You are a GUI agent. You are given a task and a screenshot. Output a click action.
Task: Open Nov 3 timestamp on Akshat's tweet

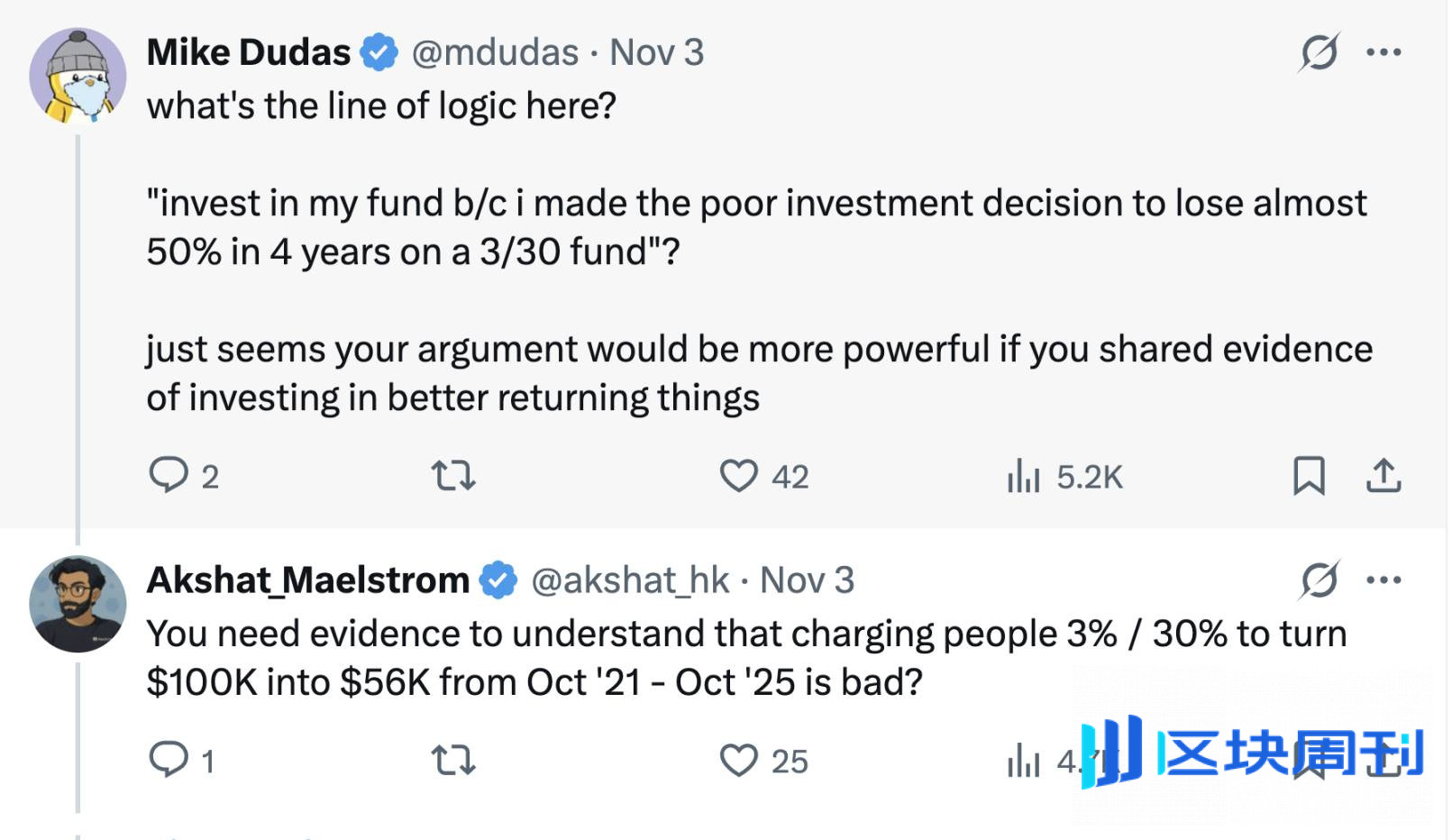pos(807,580)
